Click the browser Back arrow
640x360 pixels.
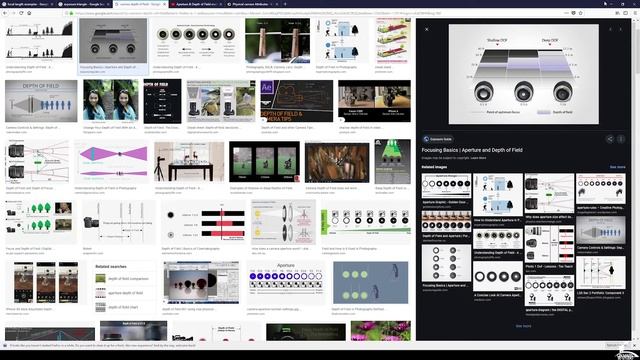point(5,13)
